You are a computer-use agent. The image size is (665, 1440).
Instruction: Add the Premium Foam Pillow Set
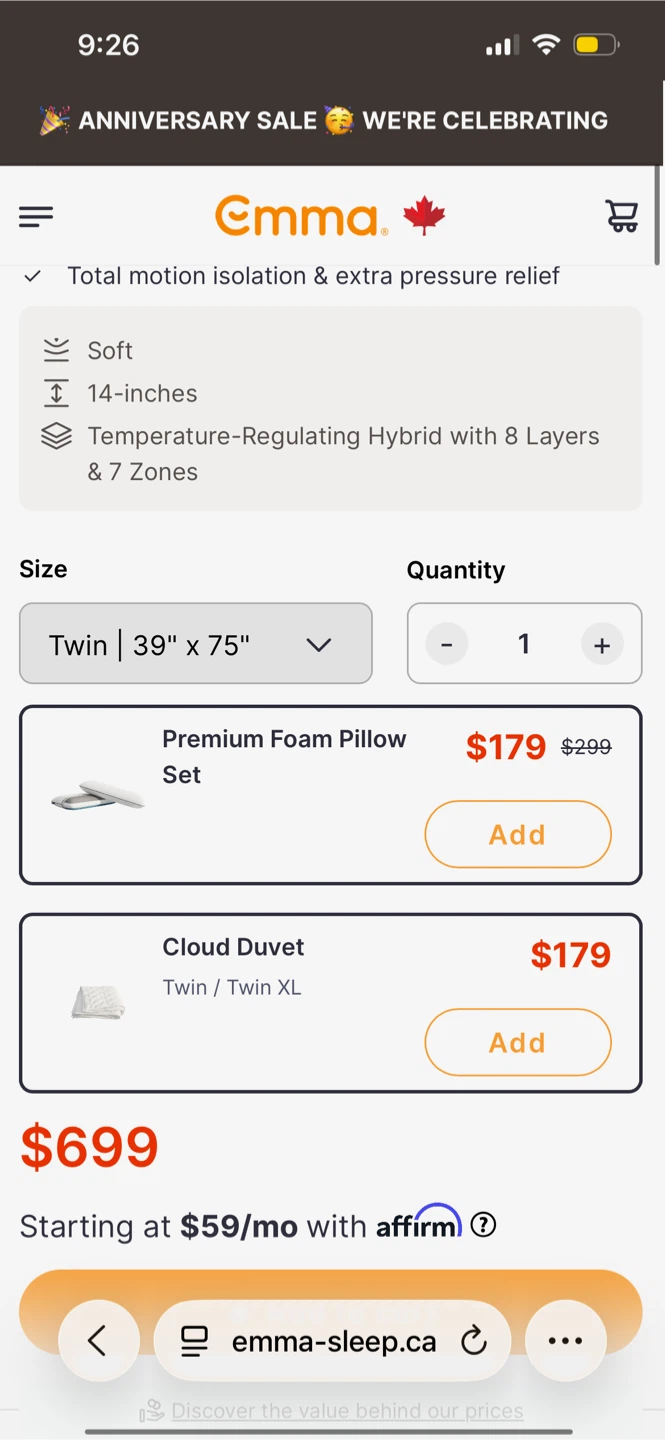coord(518,834)
